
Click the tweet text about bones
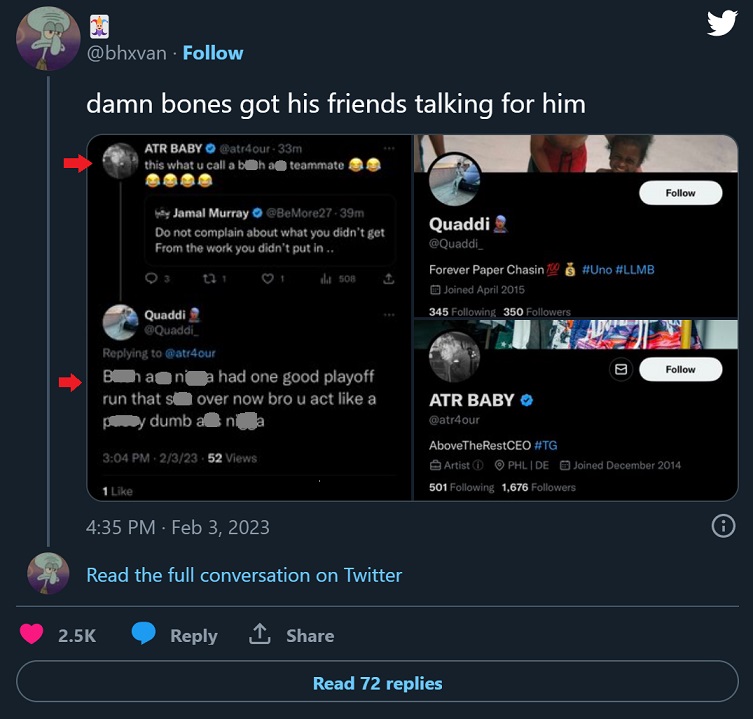(x=336, y=103)
